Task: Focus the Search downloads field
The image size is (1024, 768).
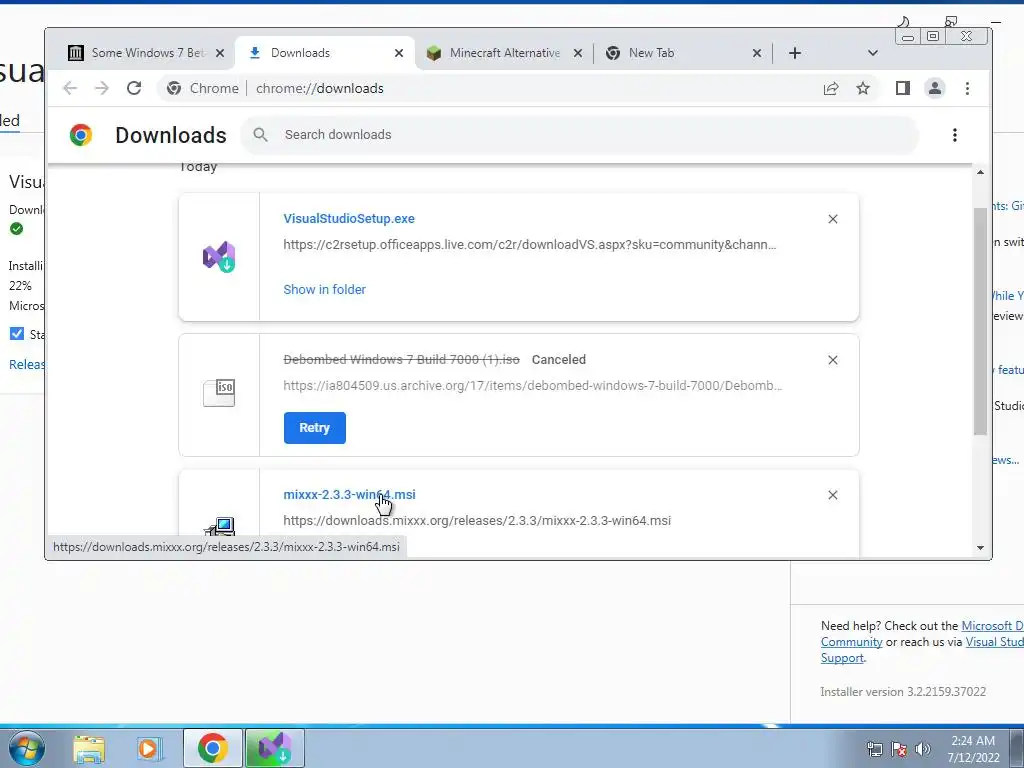Action: 580,135
